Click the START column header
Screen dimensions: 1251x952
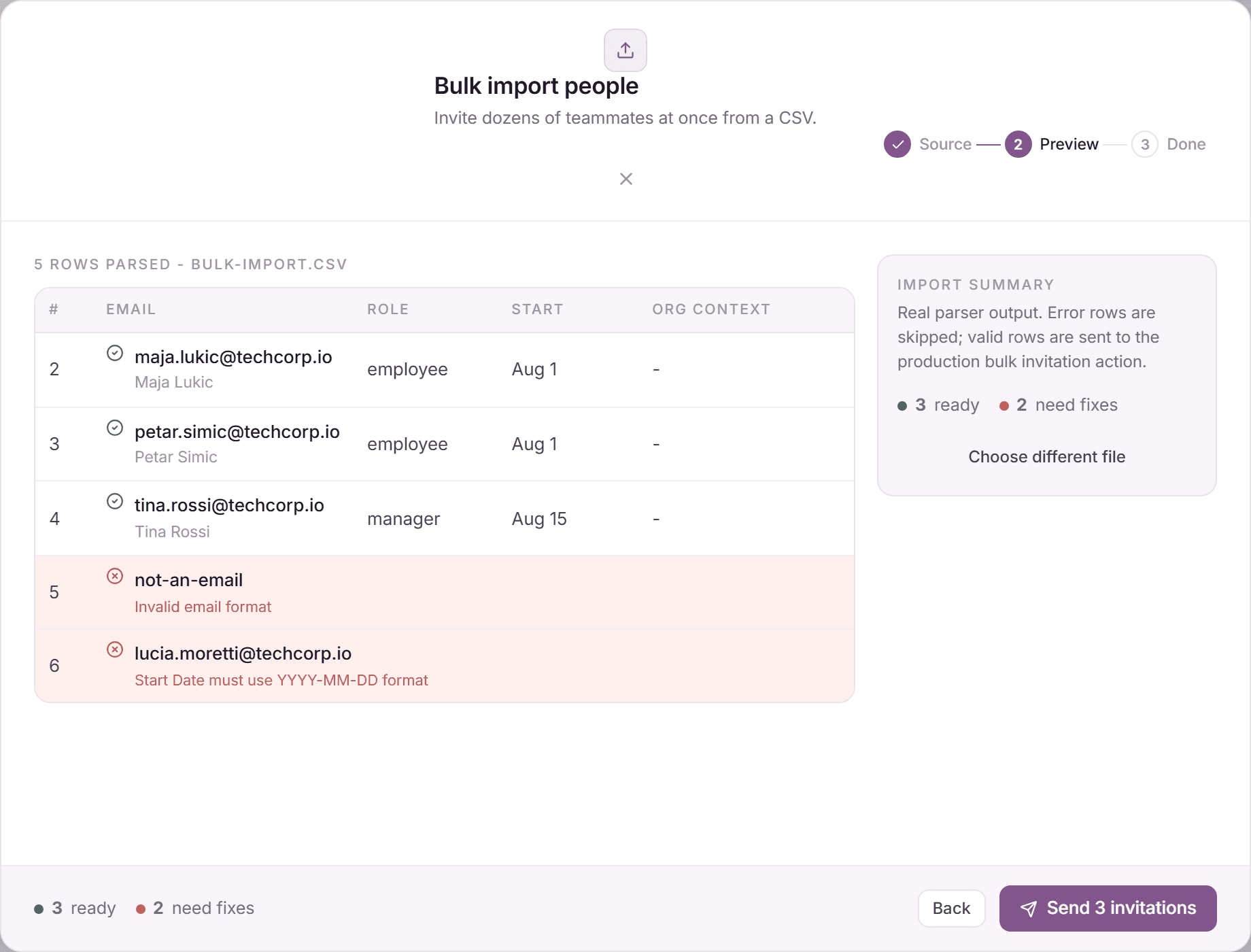pyautogui.click(x=537, y=309)
